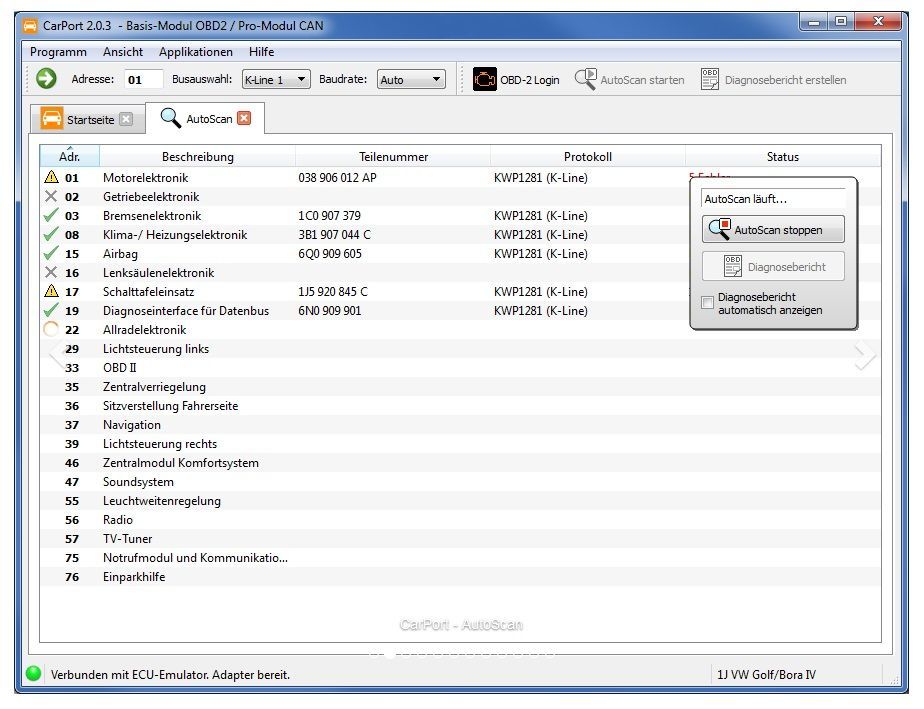Click the green status LED in status bar
Viewport: 924px width, 709px height.
(x=33, y=674)
